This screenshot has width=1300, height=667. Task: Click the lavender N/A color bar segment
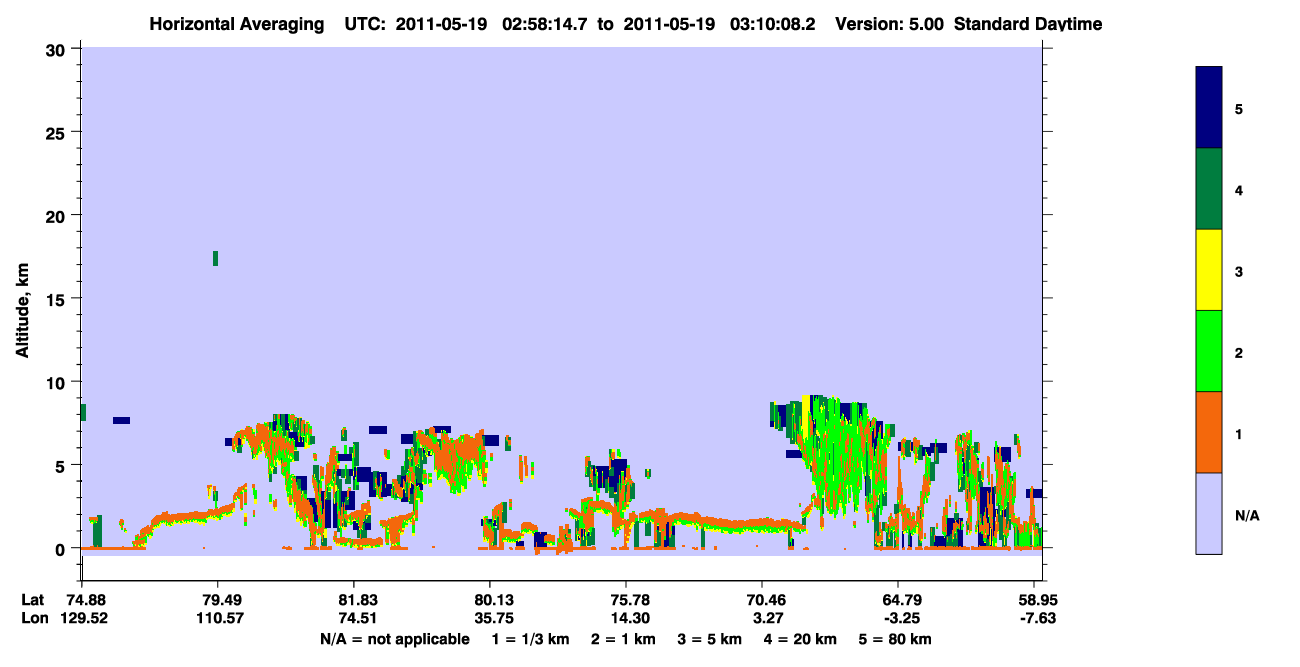[x=1209, y=513]
